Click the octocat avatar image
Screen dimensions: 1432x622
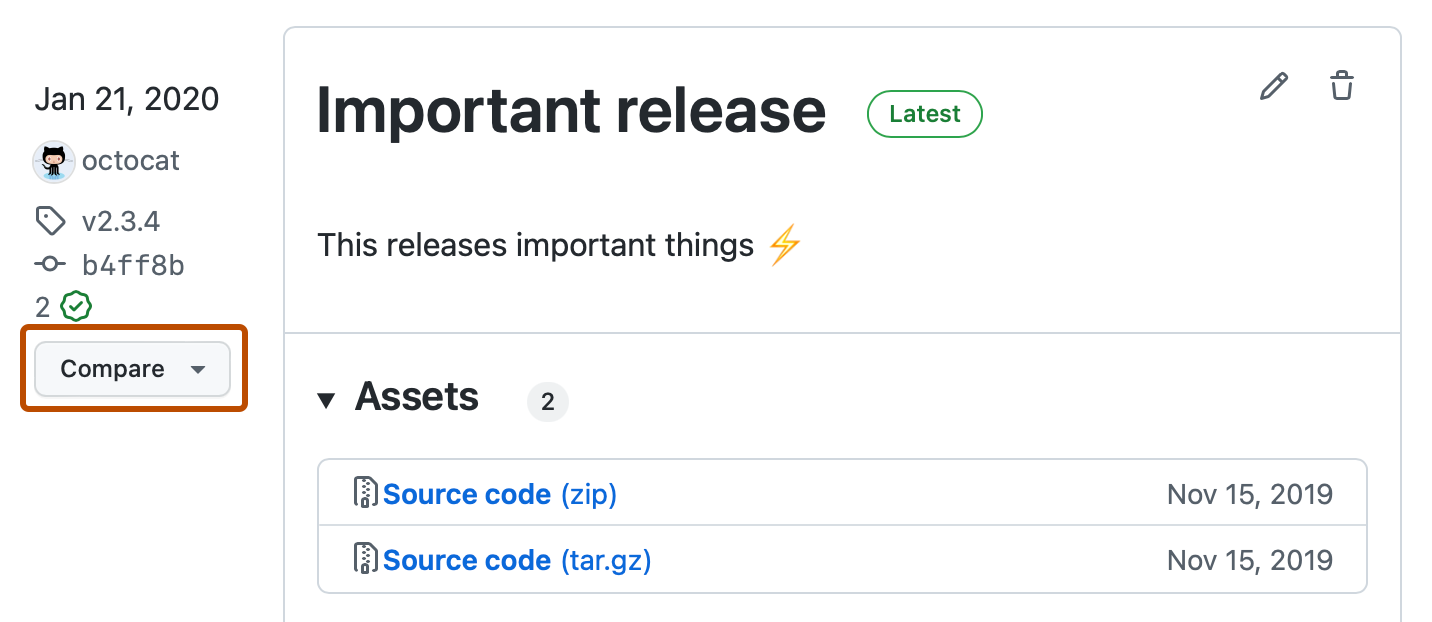point(54,162)
